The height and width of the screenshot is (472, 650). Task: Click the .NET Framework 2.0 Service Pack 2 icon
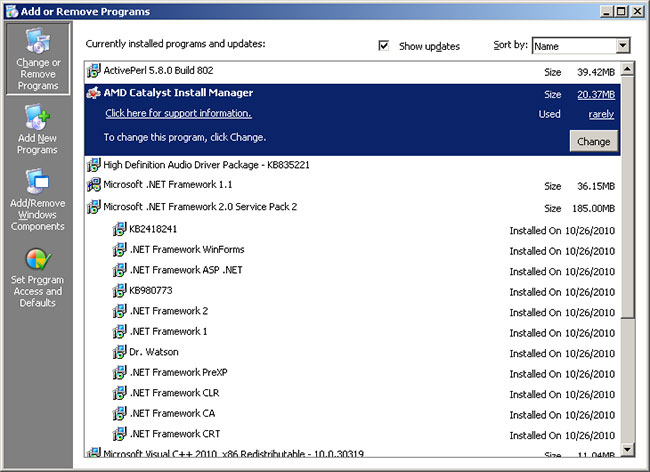coord(94,207)
